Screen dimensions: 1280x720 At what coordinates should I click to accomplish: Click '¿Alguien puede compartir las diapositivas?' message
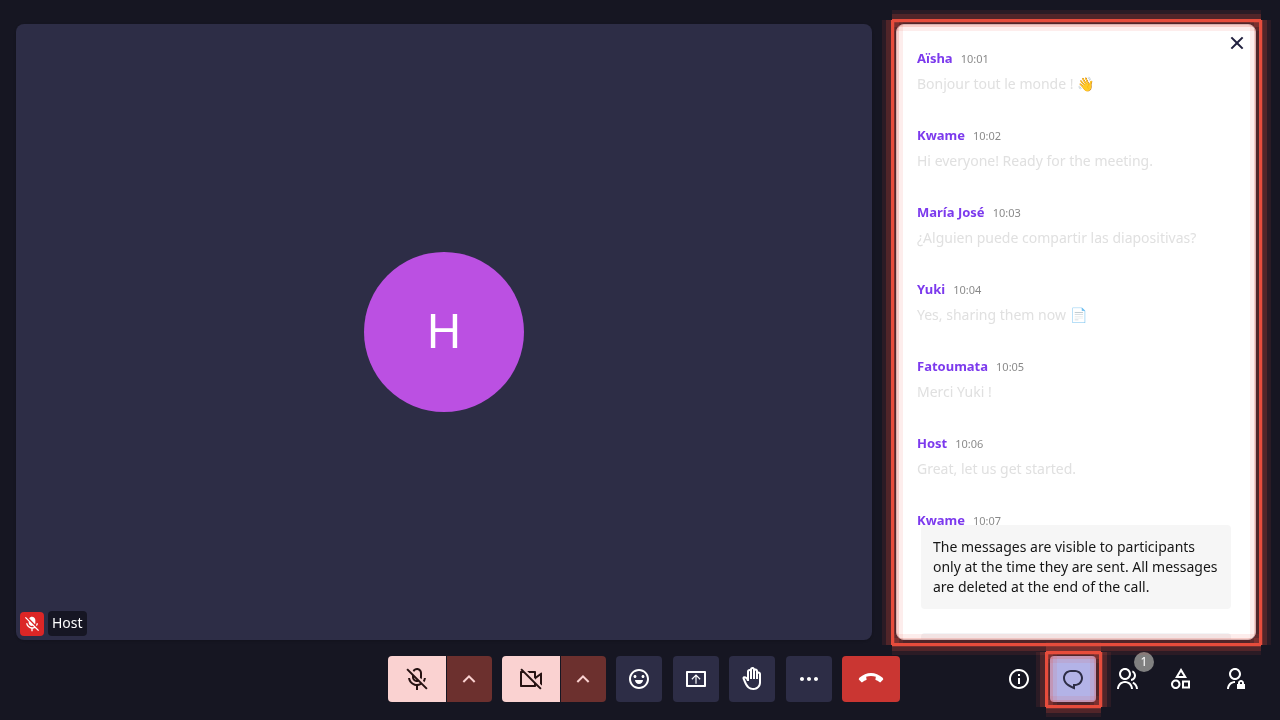click(x=1057, y=238)
